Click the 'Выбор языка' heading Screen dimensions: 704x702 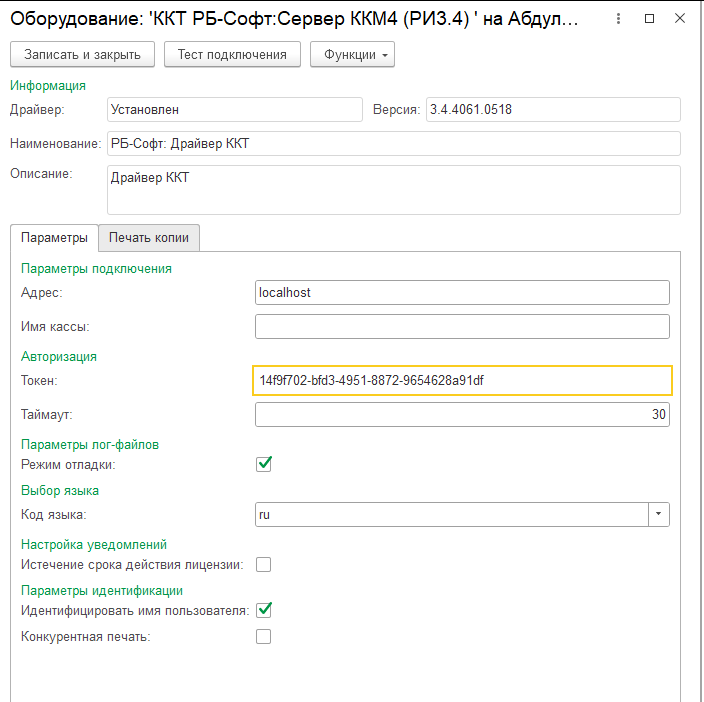(60, 491)
